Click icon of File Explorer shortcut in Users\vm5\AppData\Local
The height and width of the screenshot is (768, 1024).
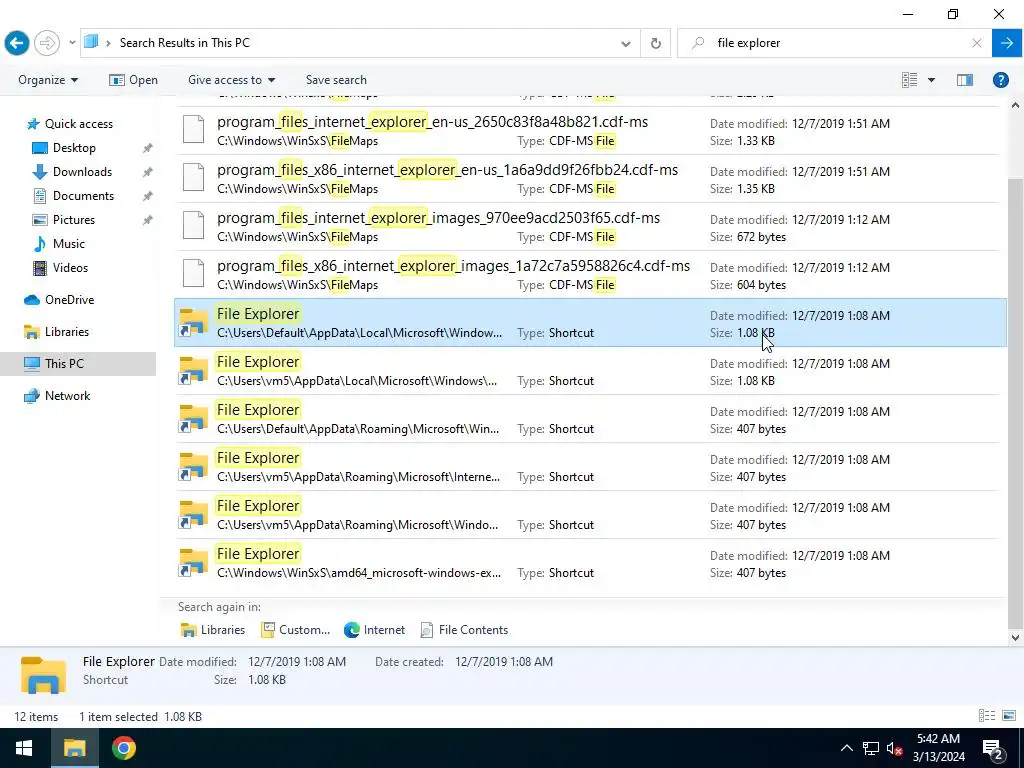193,371
